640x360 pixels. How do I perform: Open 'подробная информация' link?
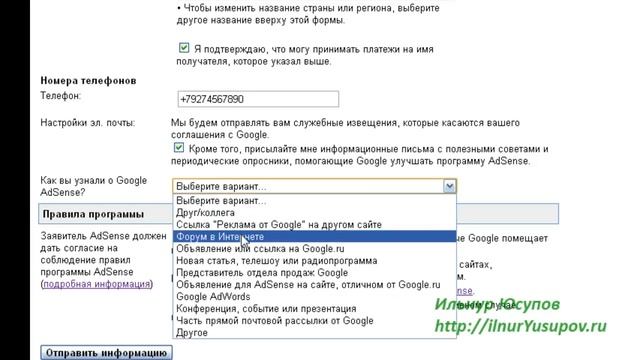coord(97,284)
